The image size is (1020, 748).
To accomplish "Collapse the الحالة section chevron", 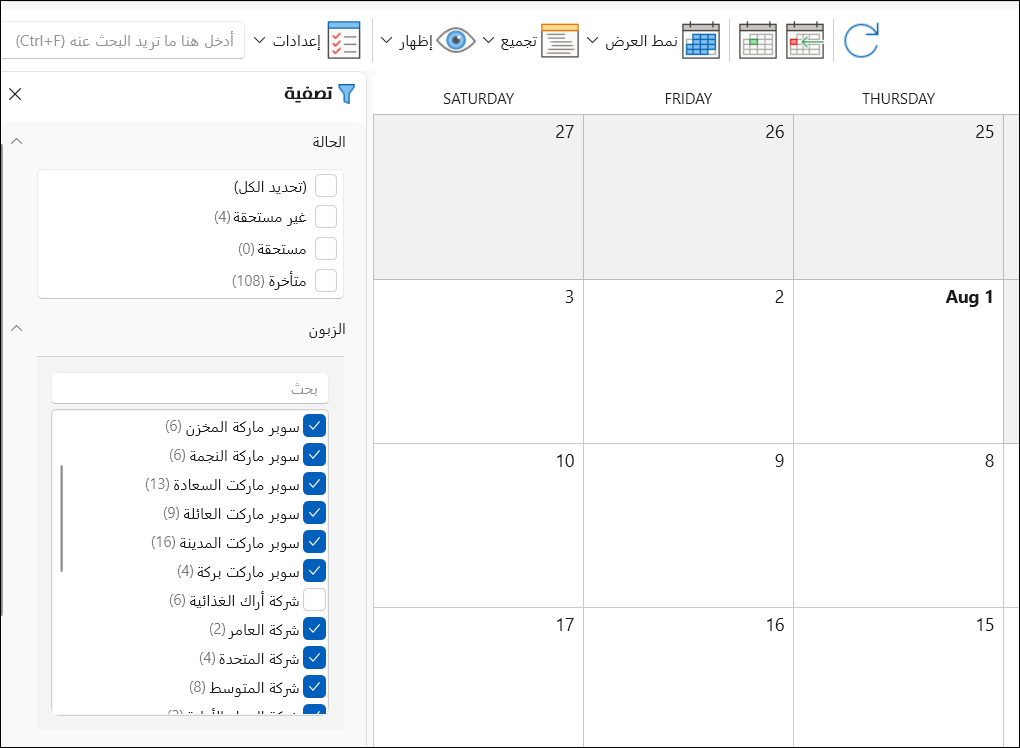I will coord(16,141).
